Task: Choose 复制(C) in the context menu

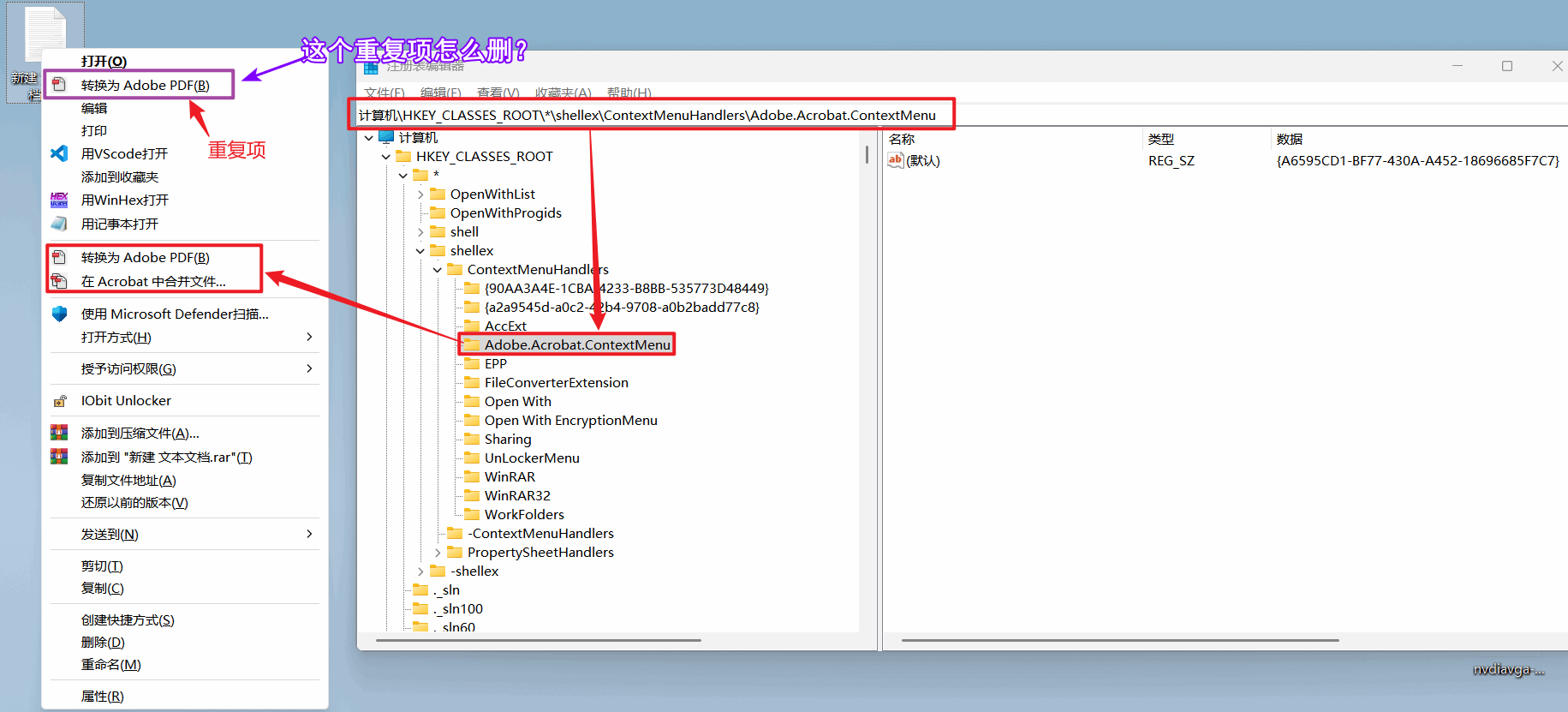Action: coord(185,589)
